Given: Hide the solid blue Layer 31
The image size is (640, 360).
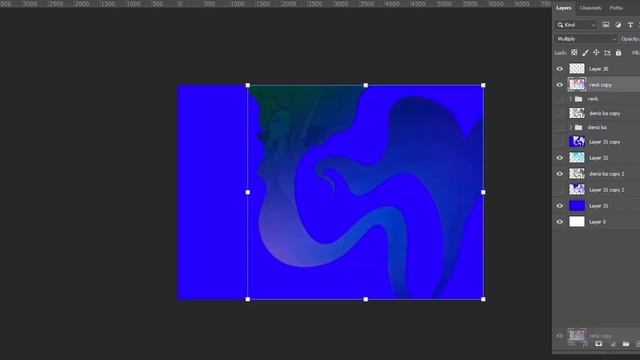Looking at the screenshot, I should click(560, 206).
